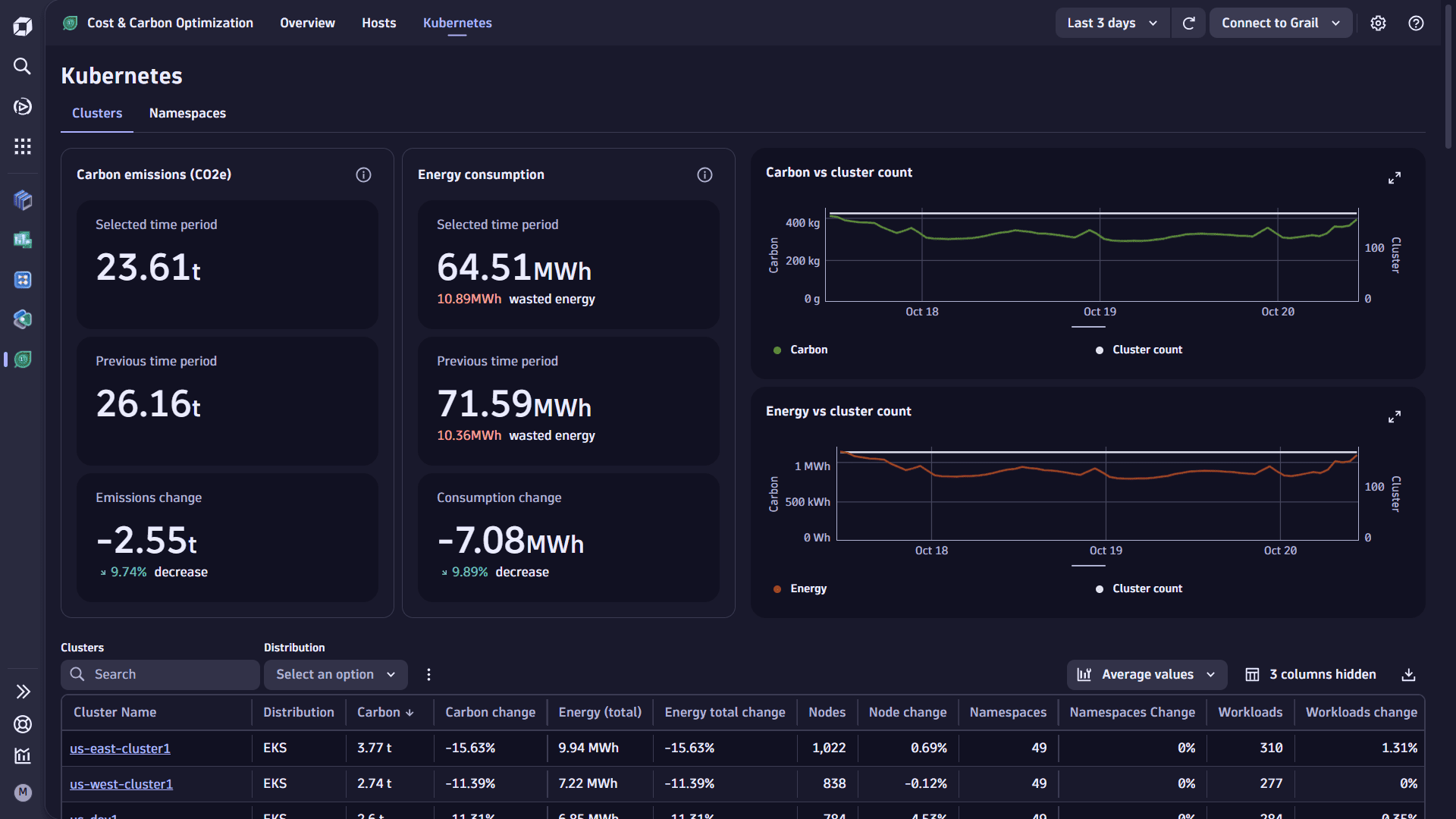Screen dimensions: 1456x819
Task: Expand the Average values dropdown
Action: 1147,674
